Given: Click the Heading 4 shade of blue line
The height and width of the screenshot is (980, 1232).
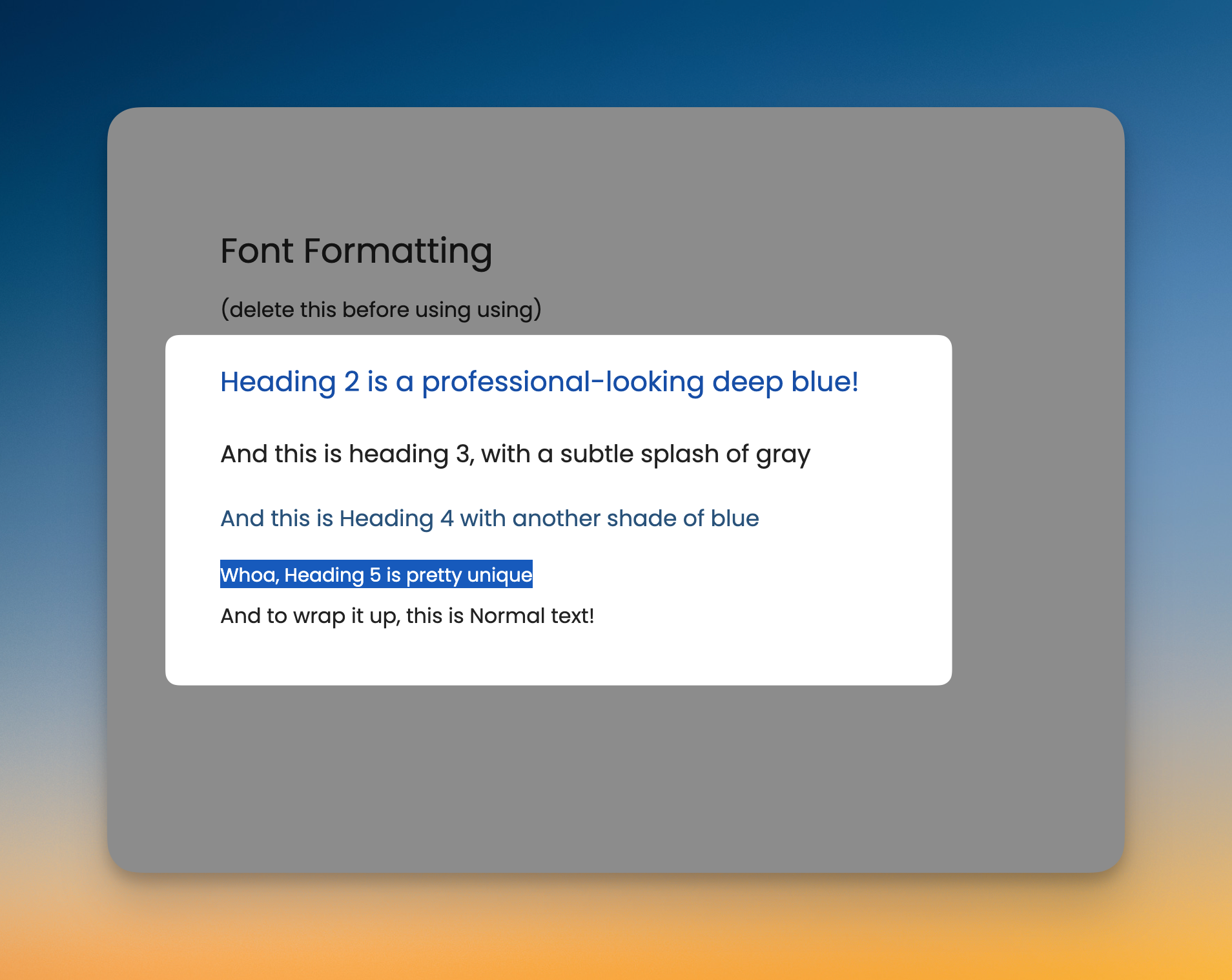Looking at the screenshot, I should [490, 518].
